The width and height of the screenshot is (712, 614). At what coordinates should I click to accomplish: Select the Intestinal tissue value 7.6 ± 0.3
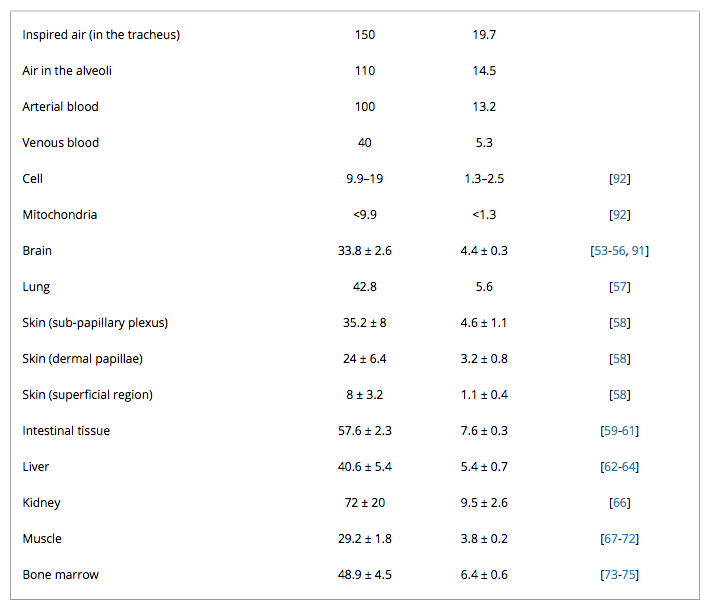(484, 431)
